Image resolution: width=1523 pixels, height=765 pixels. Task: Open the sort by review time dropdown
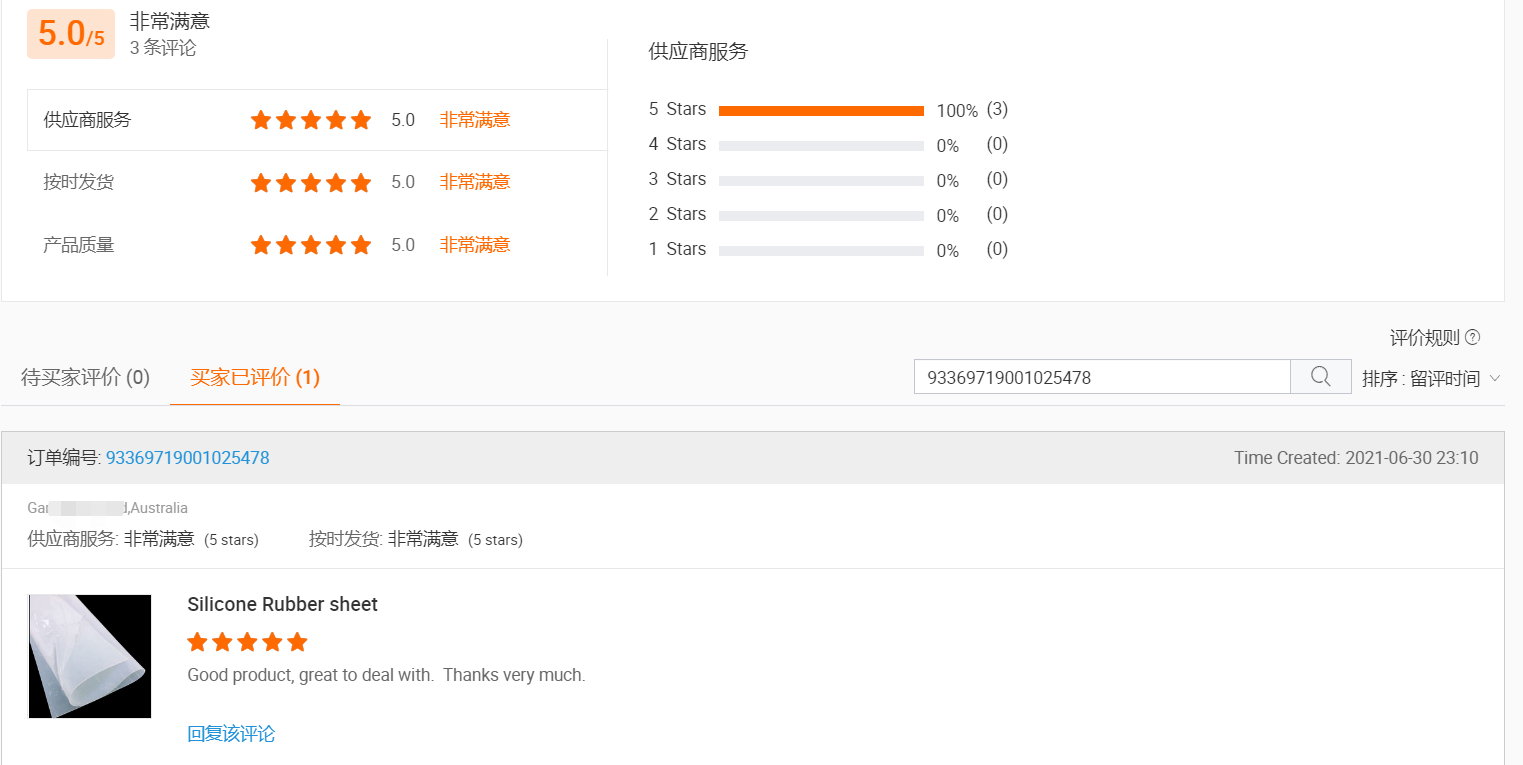point(1431,379)
